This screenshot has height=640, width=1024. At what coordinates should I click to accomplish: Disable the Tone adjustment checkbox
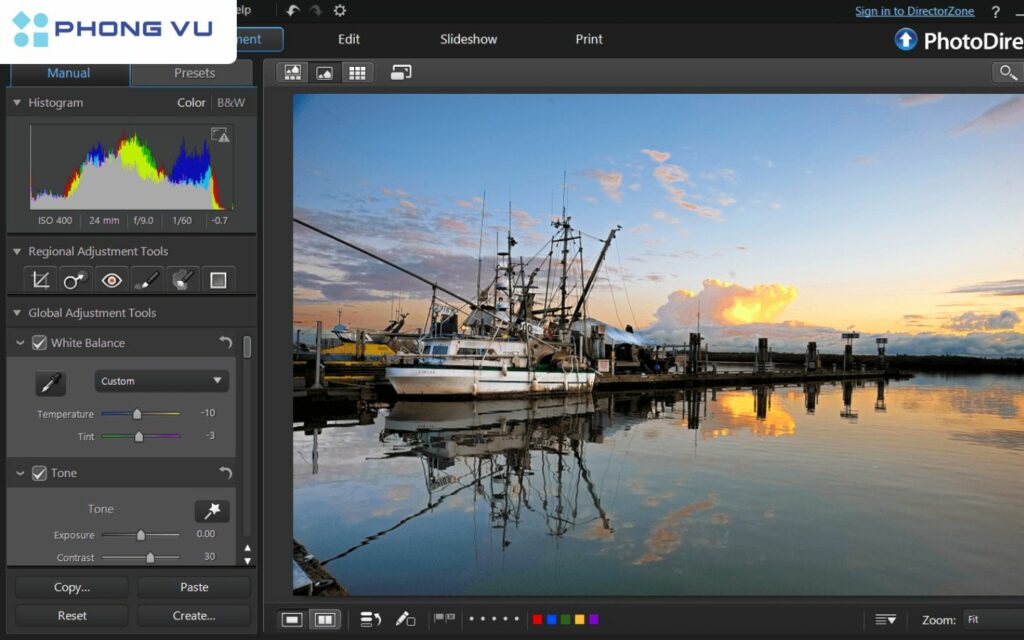(x=40, y=473)
